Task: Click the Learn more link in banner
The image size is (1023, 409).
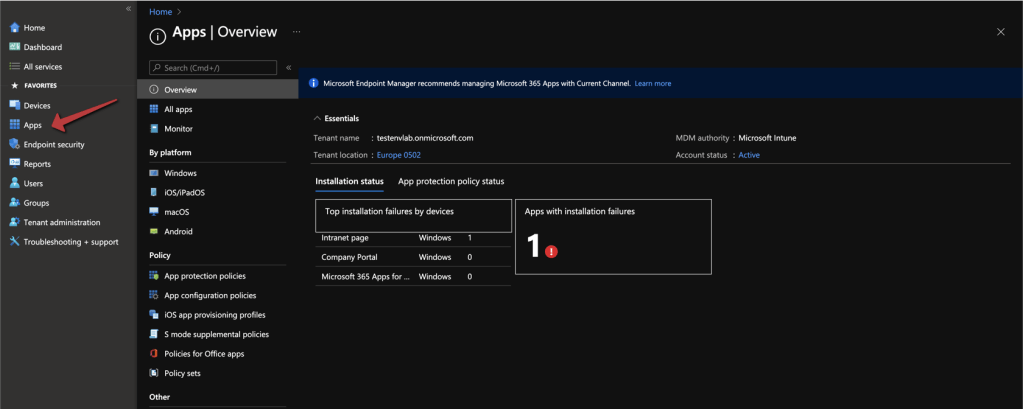Action: [x=653, y=83]
